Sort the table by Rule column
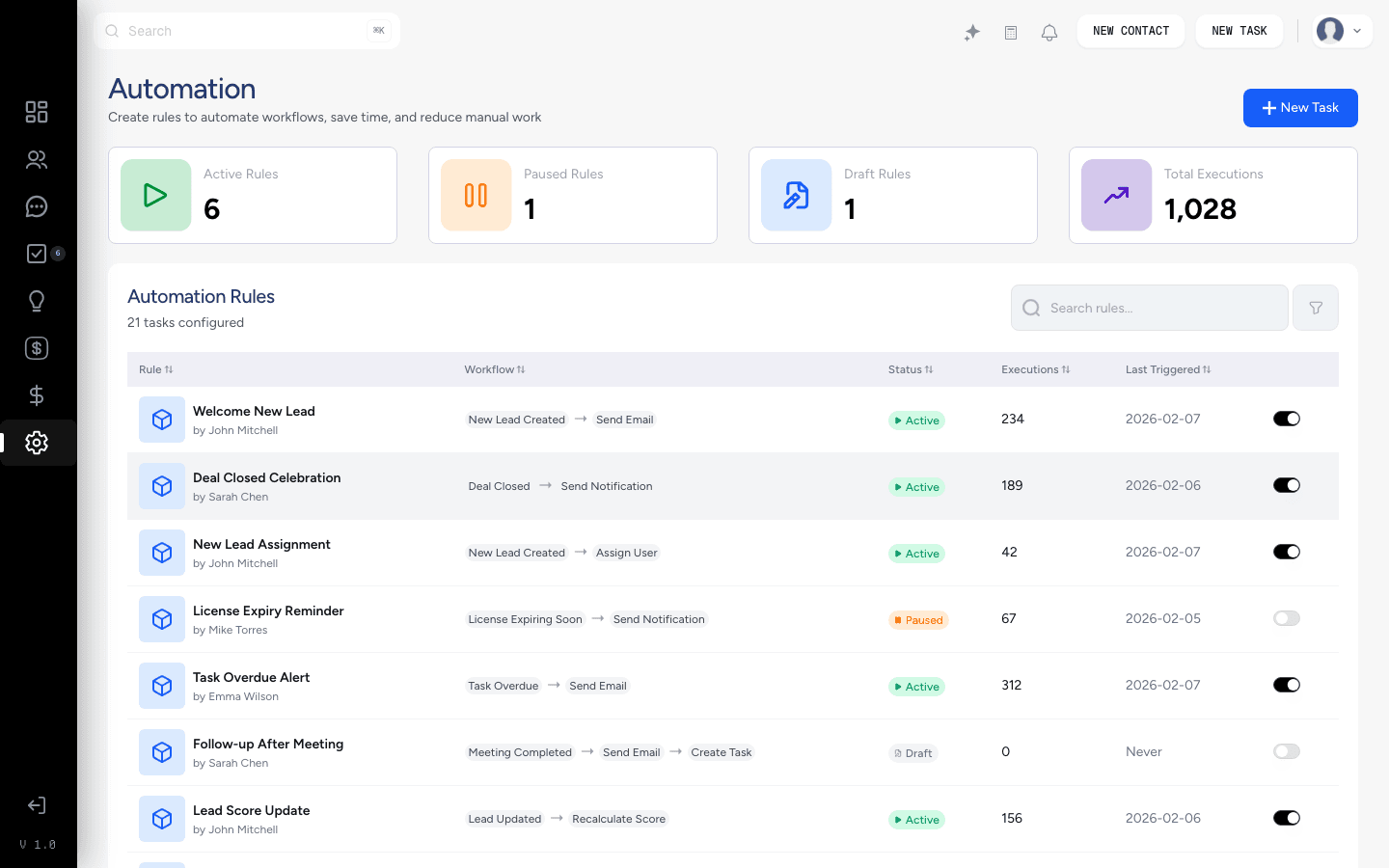The image size is (1389, 868). 155,369
